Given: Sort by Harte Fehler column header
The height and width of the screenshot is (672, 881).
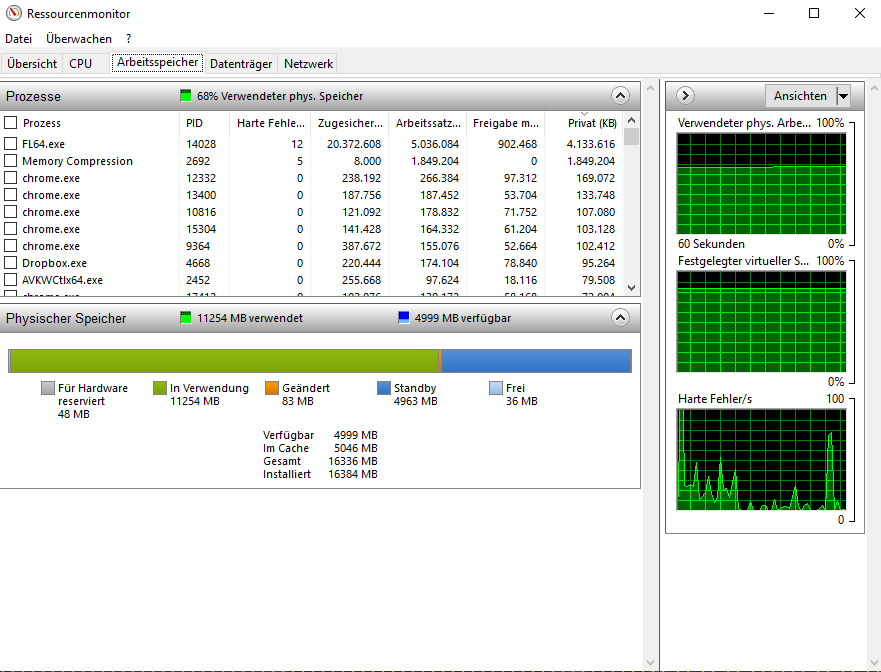Looking at the screenshot, I should click(x=270, y=123).
